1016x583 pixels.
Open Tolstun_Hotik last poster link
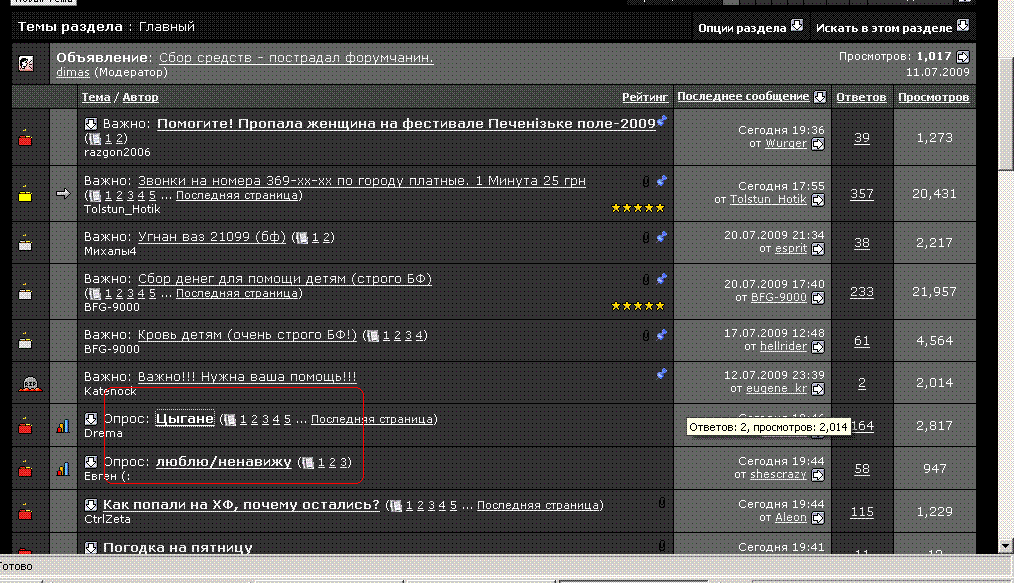[768, 200]
